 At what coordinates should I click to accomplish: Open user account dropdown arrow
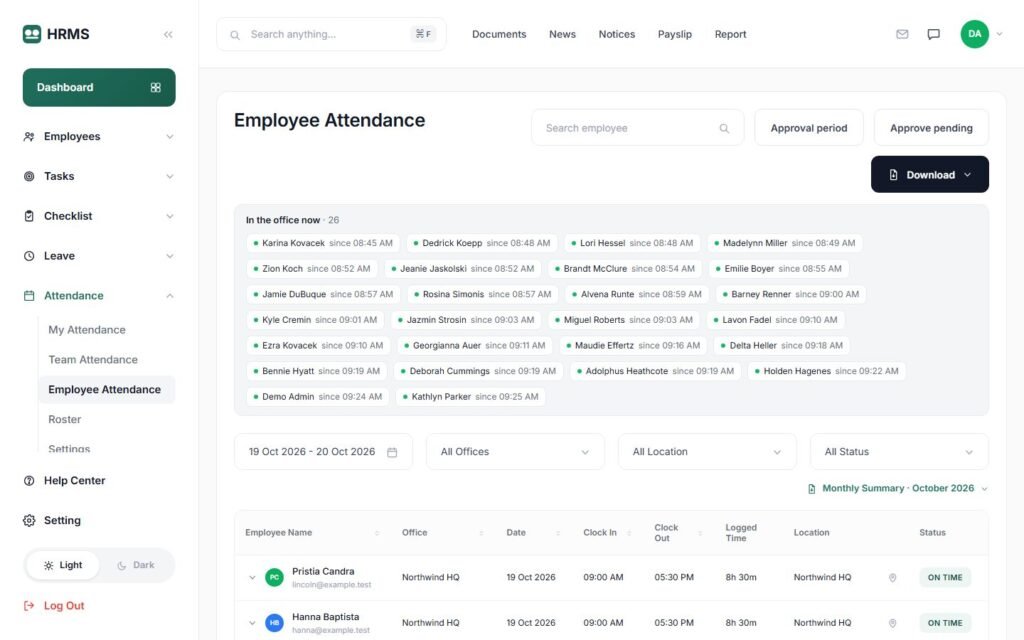click(x=999, y=34)
